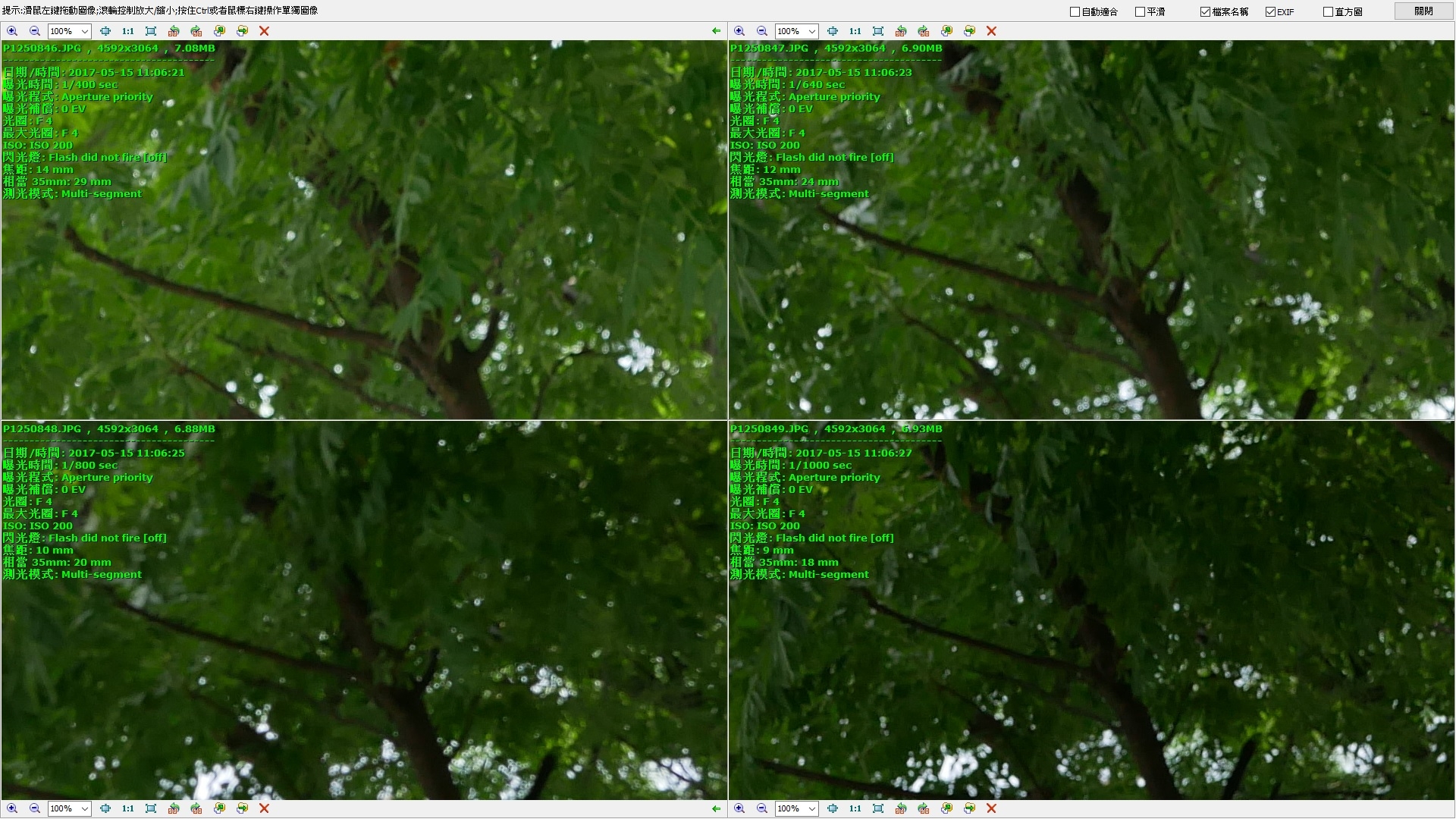
Task: Click the '相當 35mm: 24 mm' text
Action: coord(784,182)
